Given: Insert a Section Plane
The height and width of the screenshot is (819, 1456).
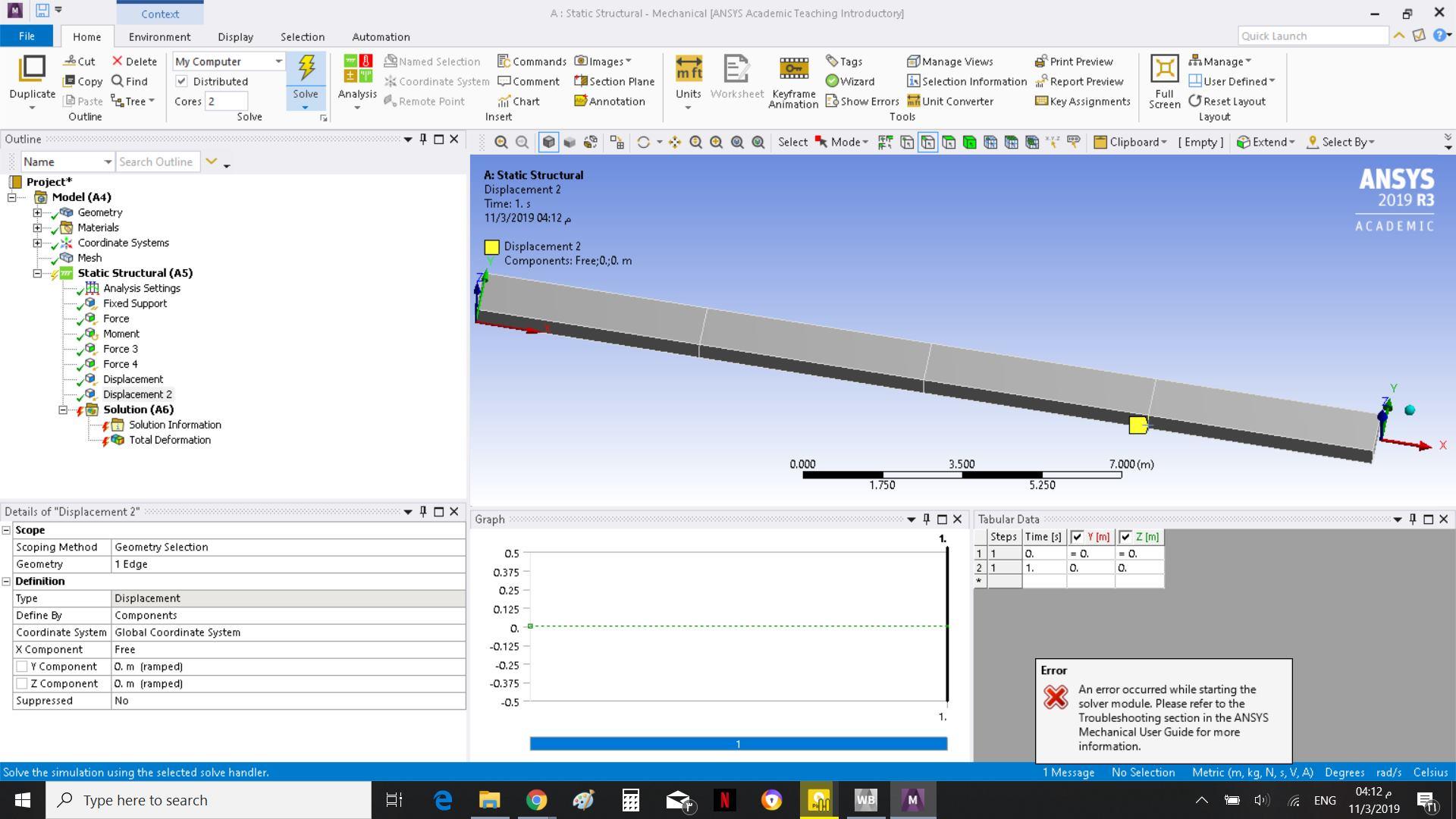Looking at the screenshot, I should coord(614,81).
